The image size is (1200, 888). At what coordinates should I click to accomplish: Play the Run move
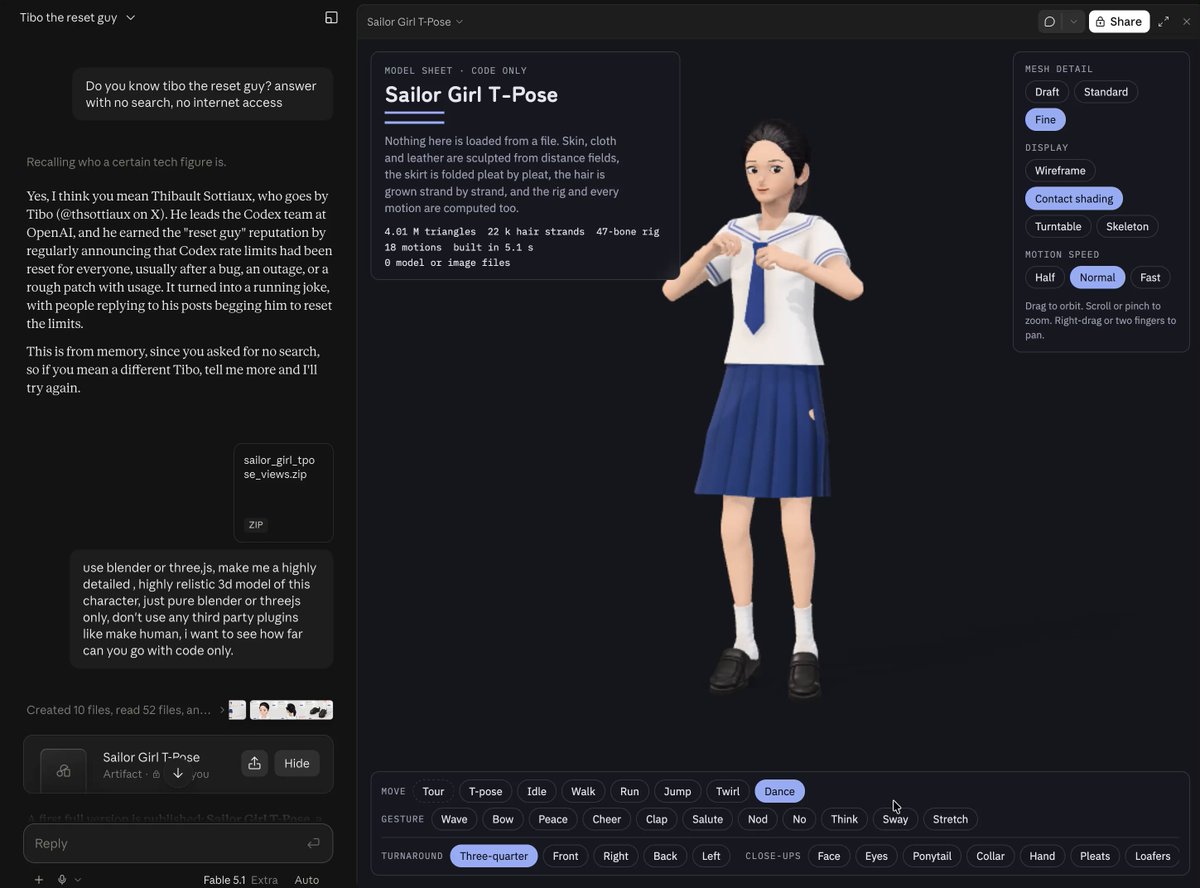point(629,792)
